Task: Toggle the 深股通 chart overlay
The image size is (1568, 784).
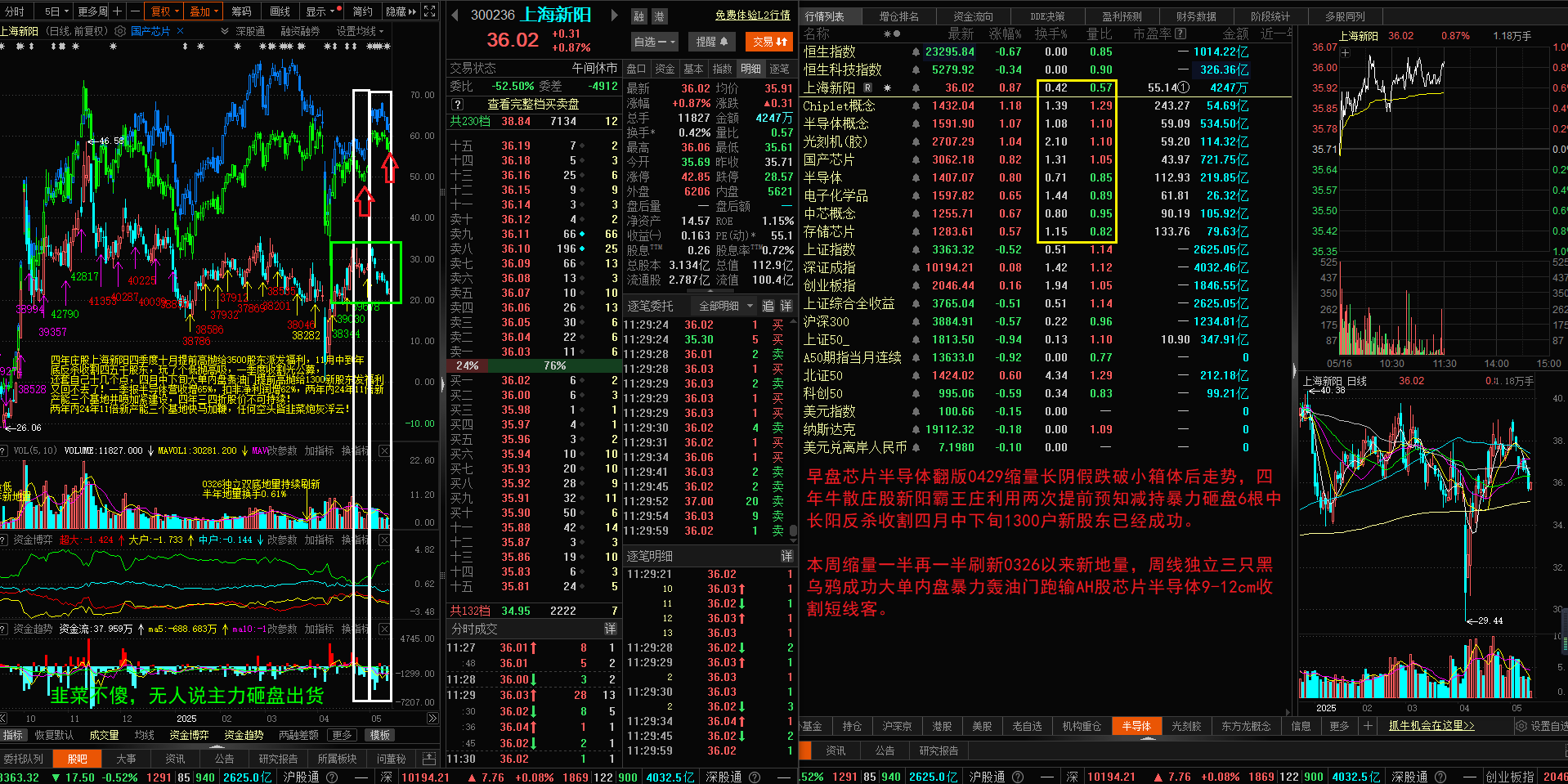Action: pos(250,31)
